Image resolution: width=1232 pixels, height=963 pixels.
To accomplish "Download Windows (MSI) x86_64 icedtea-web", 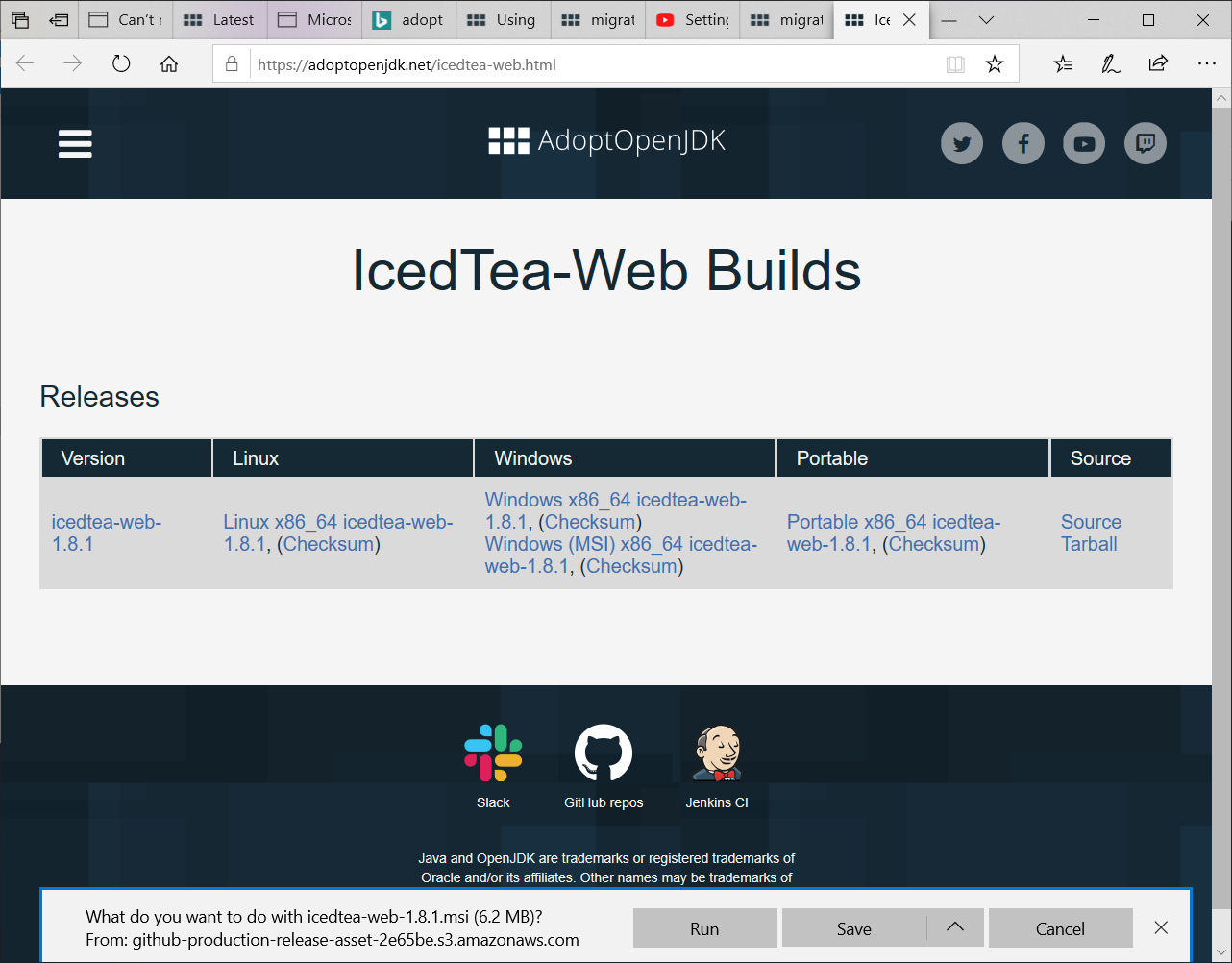I will tap(621, 555).
